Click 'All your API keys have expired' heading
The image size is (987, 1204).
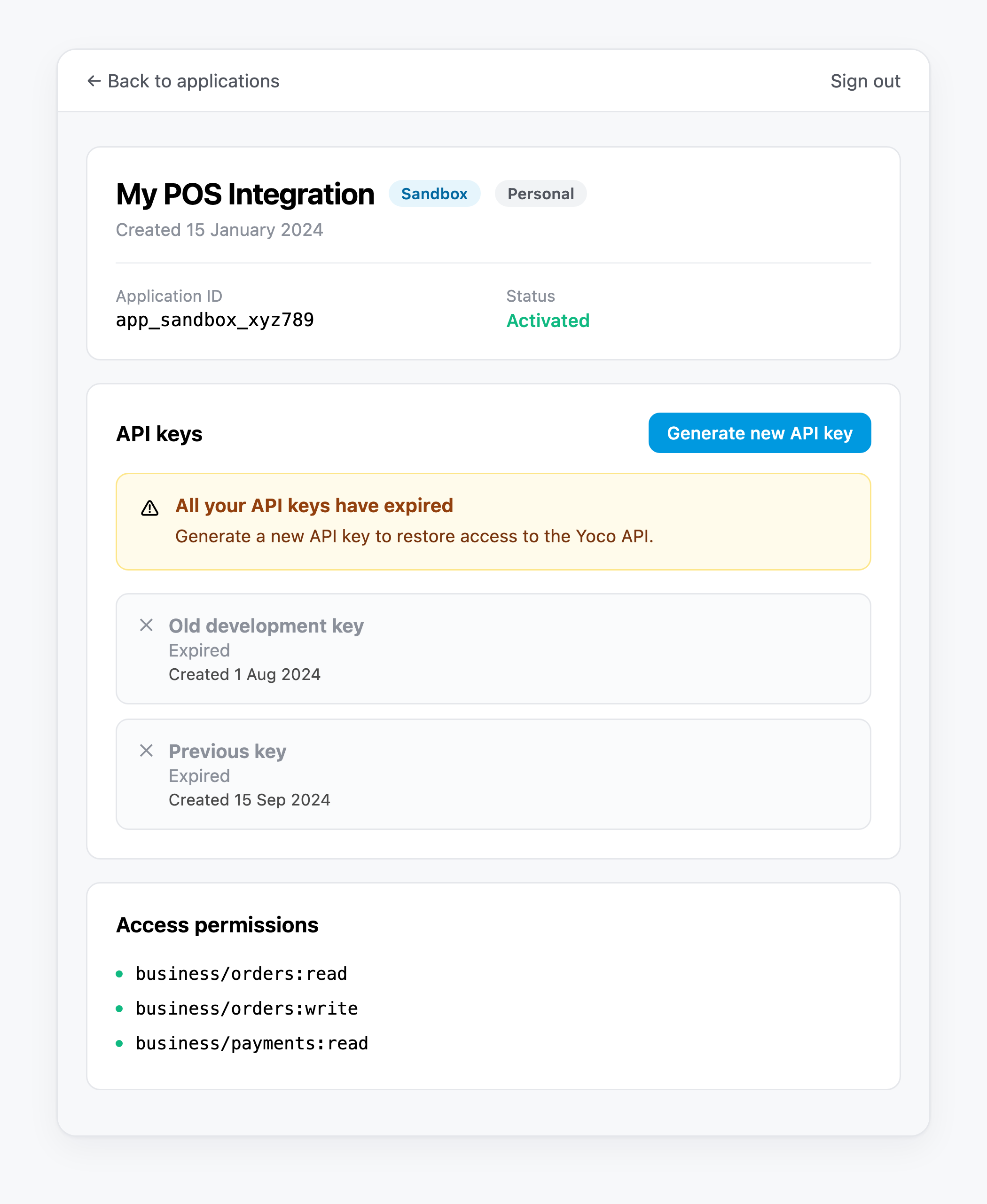click(x=314, y=505)
